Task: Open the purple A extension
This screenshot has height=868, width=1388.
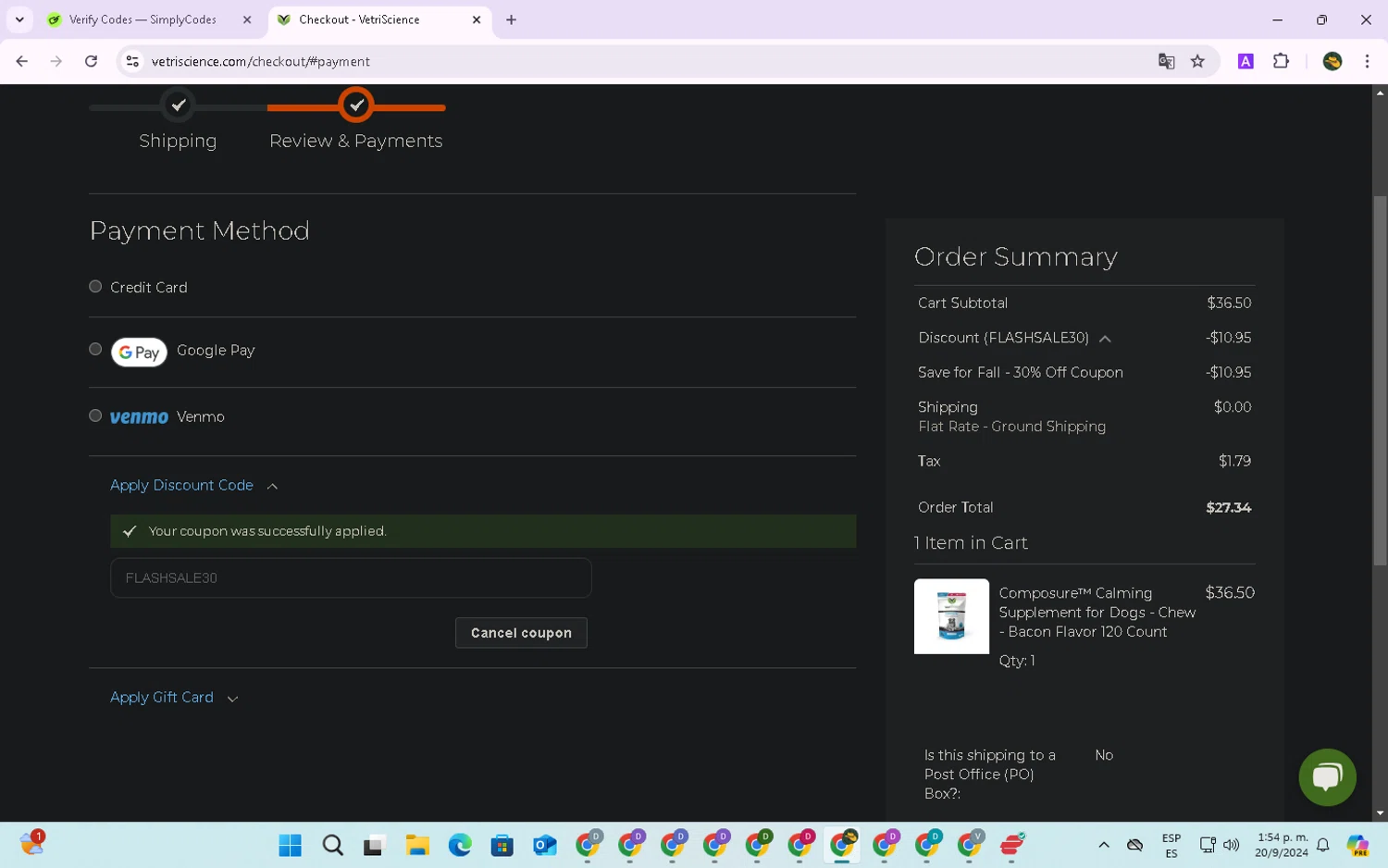Action: tap(1245, 61)
